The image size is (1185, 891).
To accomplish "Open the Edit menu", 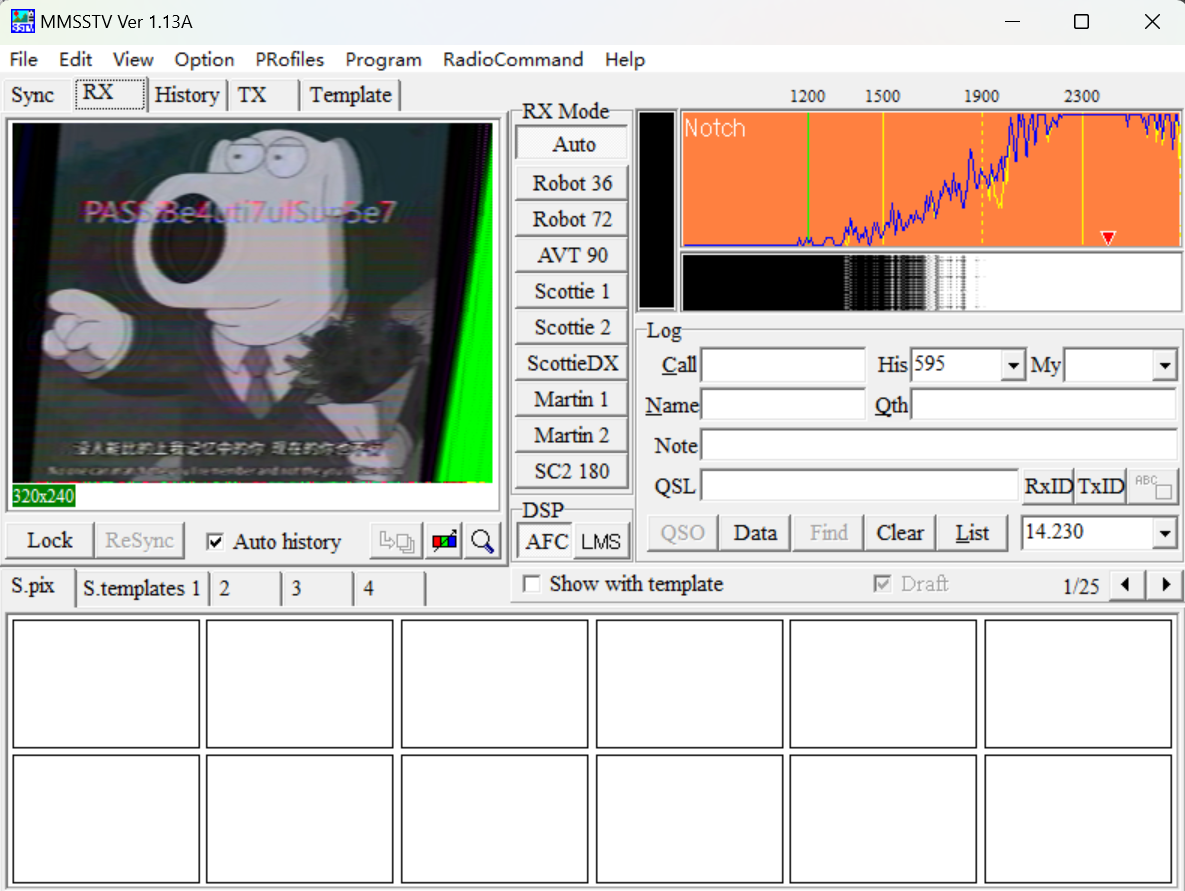I will click(76, 60).
